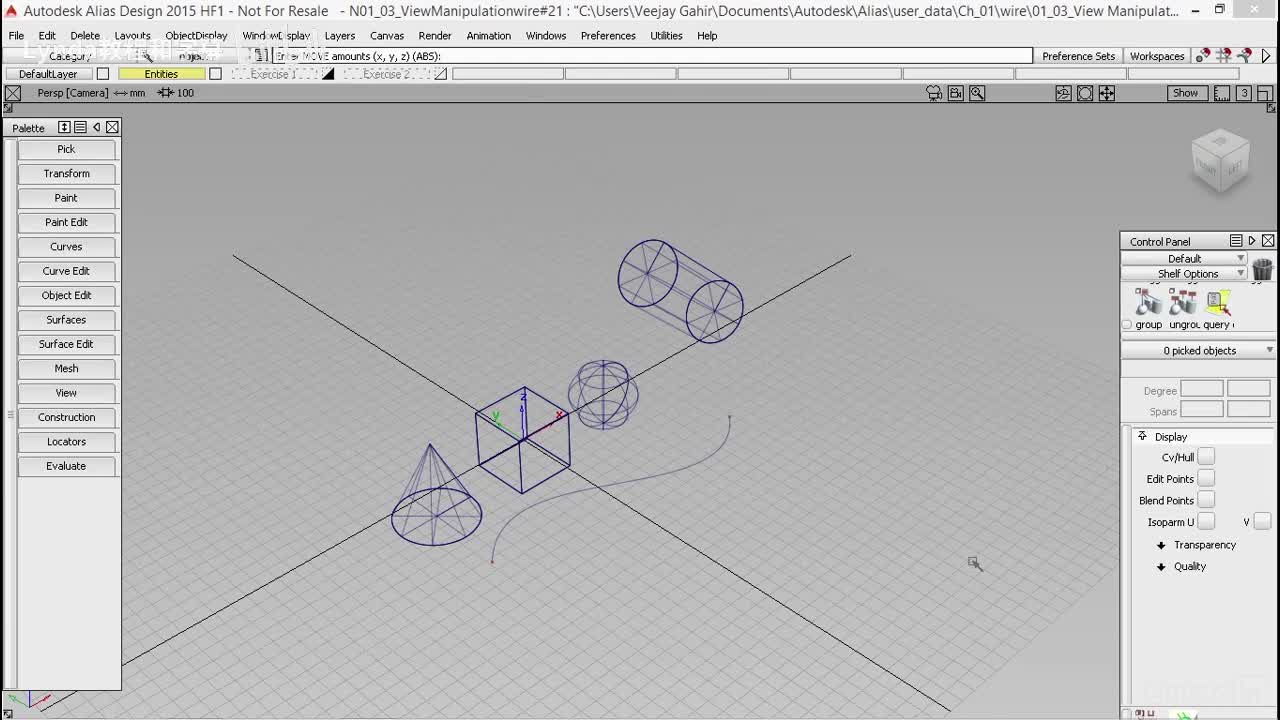Screen dimensions: 1280x720
Task: Open the Canvas menu
Action: tap(387, 36)
